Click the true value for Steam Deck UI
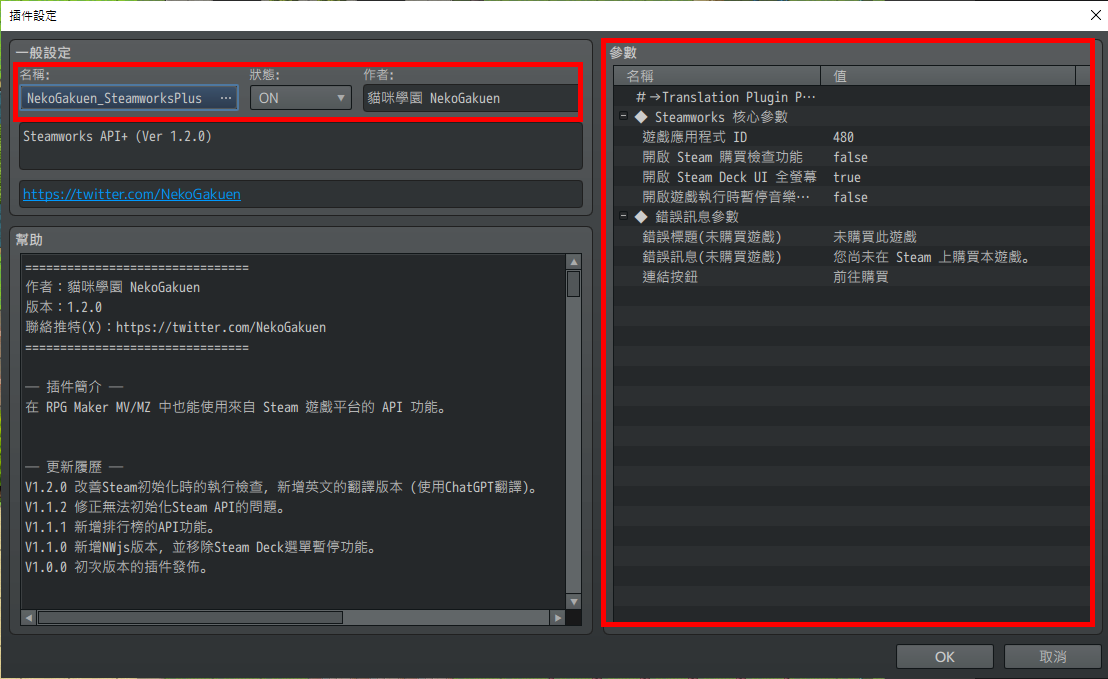Screen dimensions: 1108x679 coord(847,177)
